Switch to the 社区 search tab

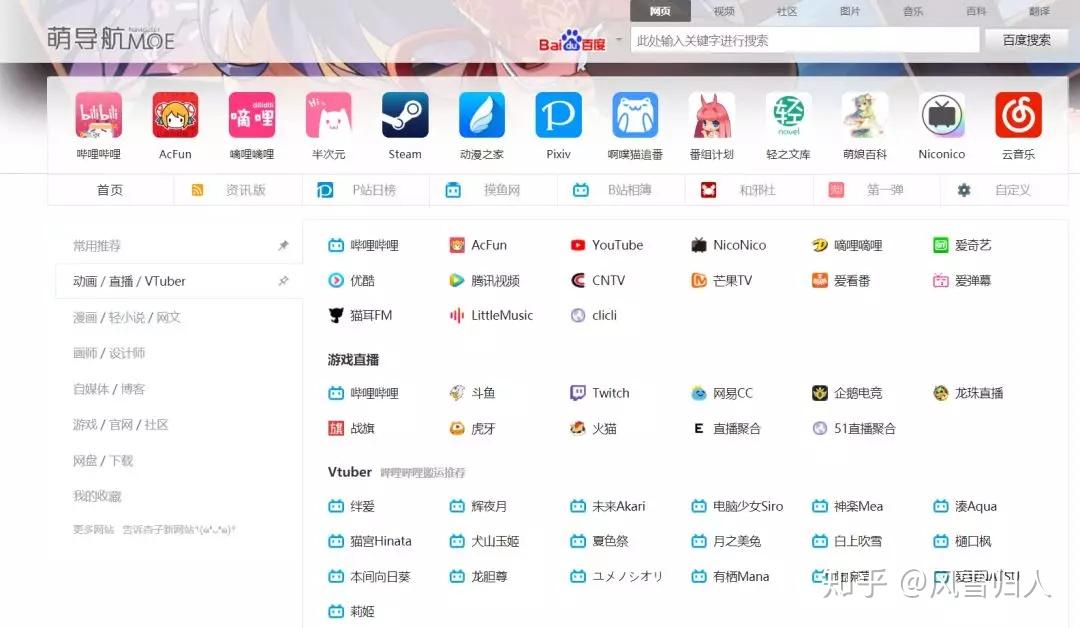coord(787,11)
